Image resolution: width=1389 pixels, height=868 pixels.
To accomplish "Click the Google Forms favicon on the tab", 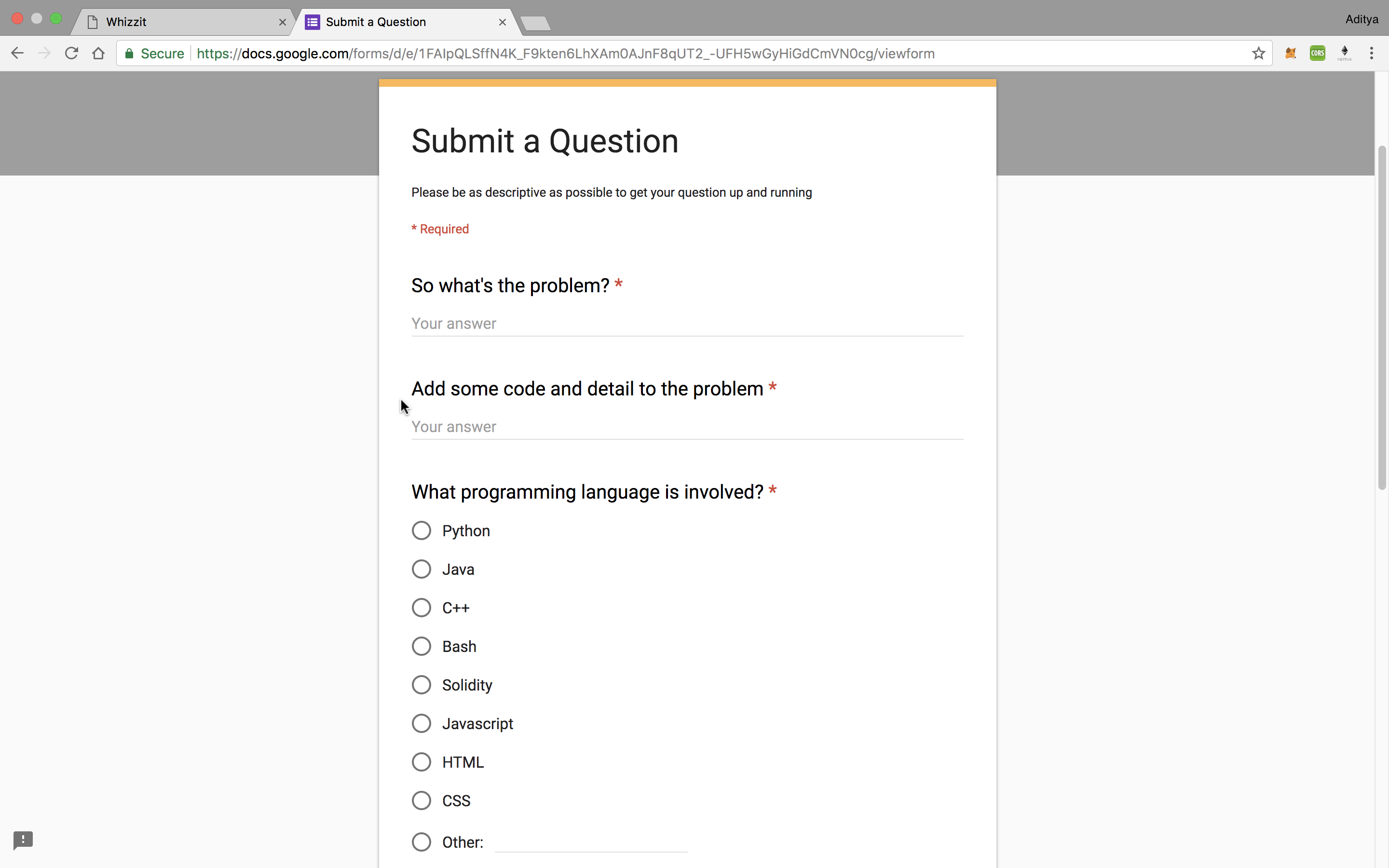I will click(312, 22).
